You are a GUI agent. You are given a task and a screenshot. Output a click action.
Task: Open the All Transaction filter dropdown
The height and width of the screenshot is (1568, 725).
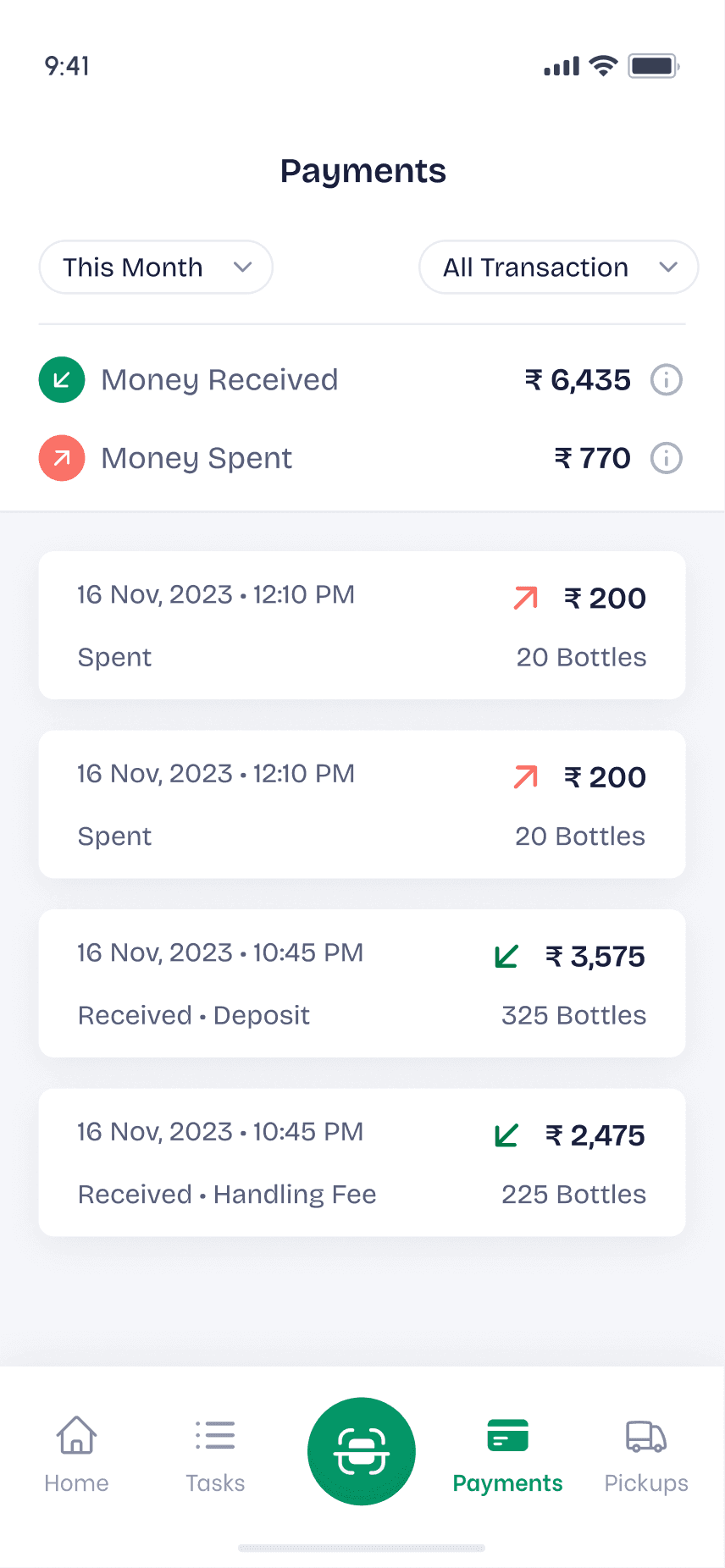pos(558,268)
